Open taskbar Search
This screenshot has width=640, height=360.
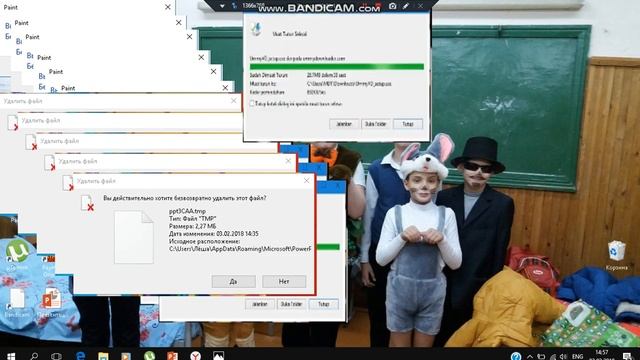tap(34, 356)
